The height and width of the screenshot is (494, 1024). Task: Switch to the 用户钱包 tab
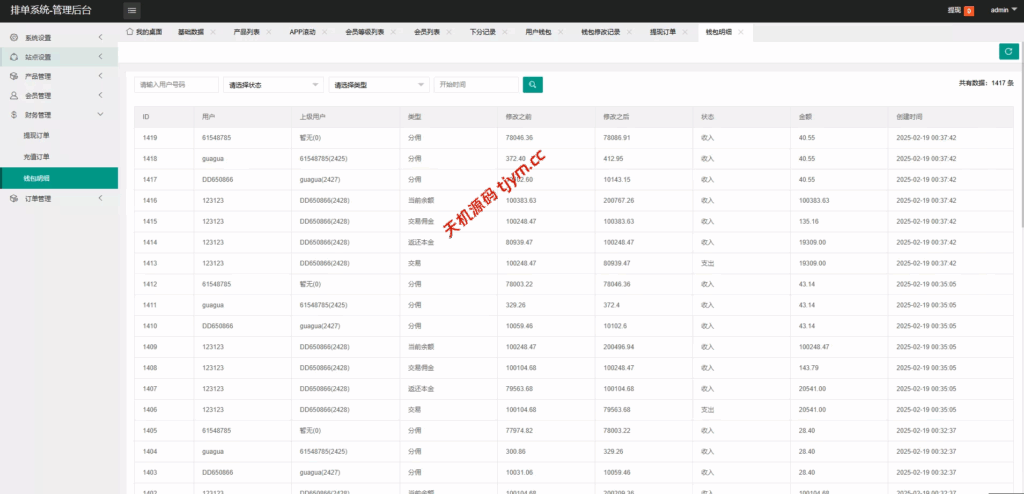point(538,32)
